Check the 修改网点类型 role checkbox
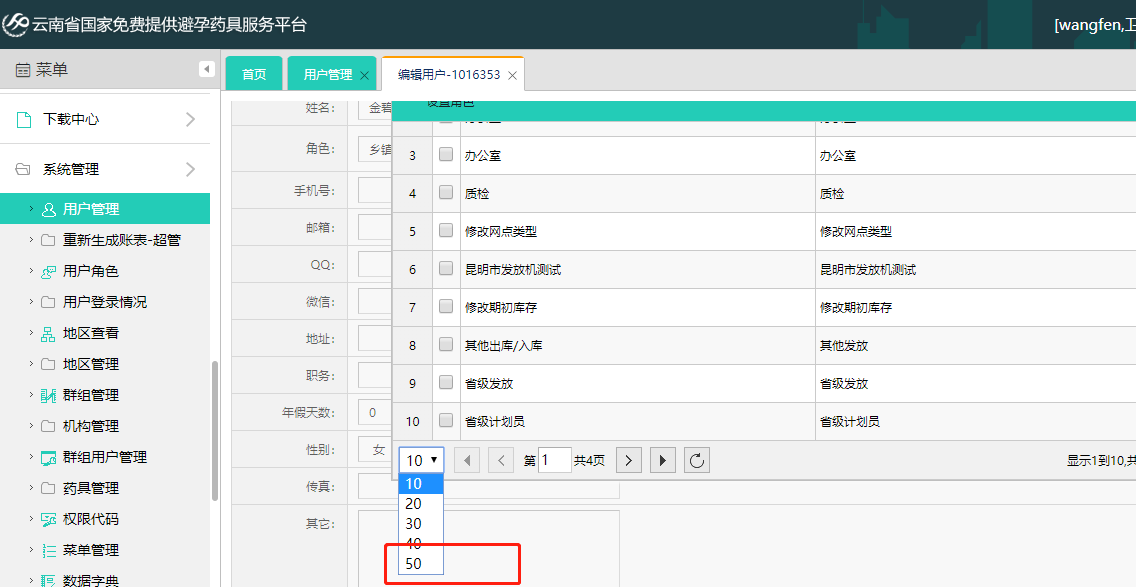Viewport: 1136px width, 587px height. (x=446, y=230)
